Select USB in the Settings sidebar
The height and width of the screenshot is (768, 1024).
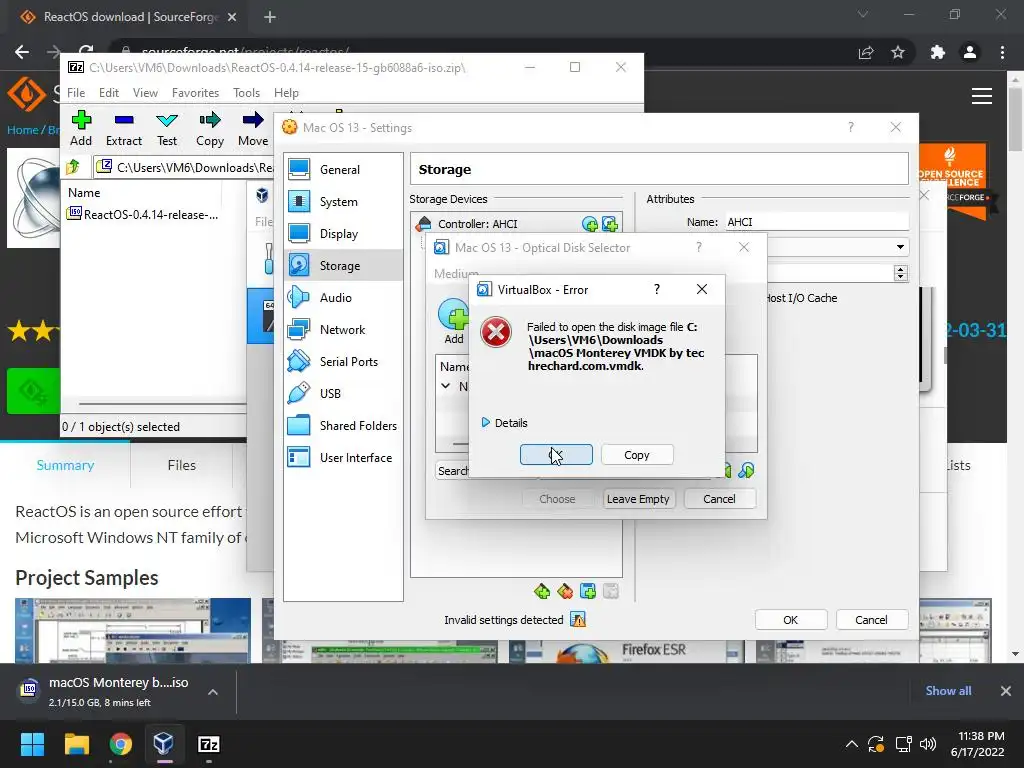(x=344, y=393)
